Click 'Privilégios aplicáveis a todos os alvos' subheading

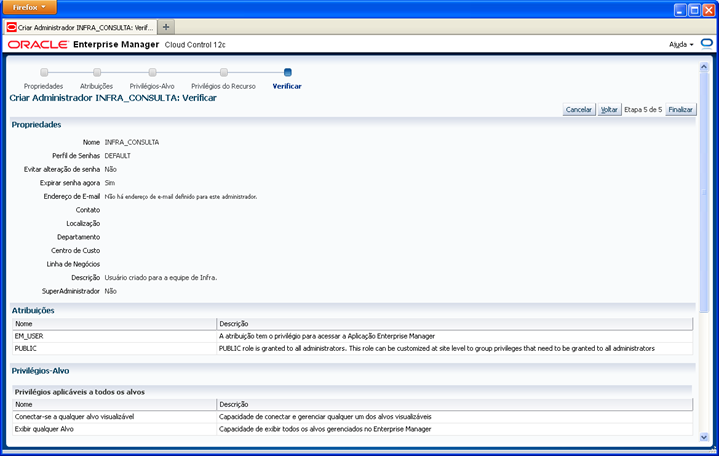80,392
